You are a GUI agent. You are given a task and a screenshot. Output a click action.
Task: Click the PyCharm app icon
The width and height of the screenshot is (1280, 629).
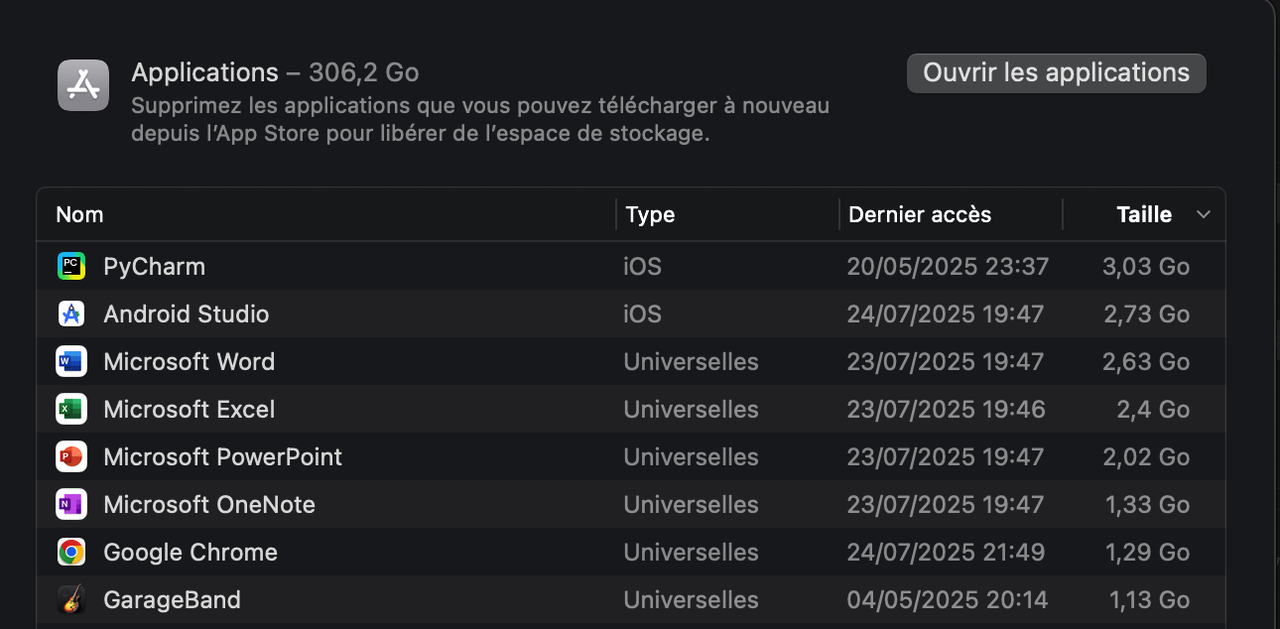click(x=71, y=266)
